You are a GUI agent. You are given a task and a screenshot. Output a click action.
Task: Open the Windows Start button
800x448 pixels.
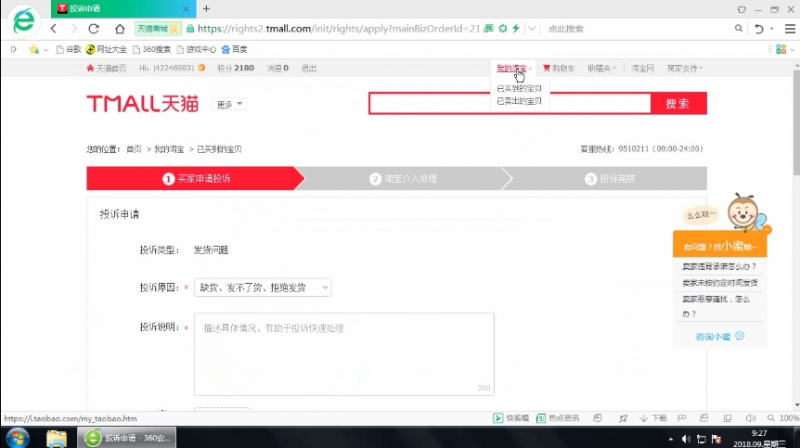pos(18,438)
